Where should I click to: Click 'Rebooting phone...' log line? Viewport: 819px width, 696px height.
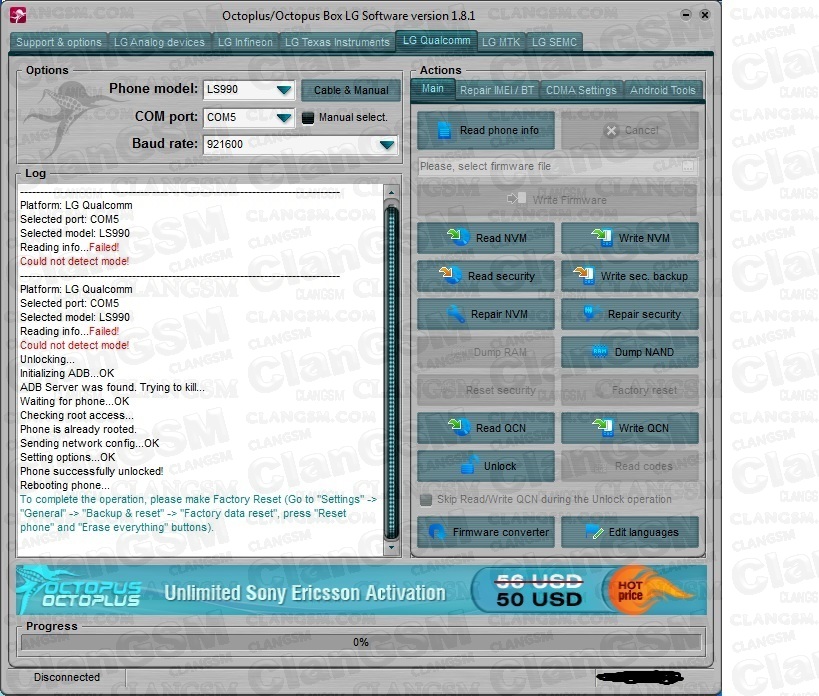(x=65, y=485)
